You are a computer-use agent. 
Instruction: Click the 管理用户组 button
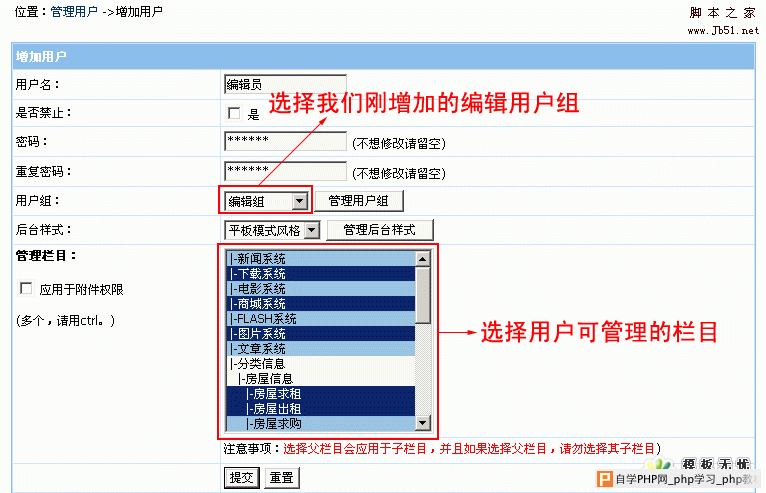point(359,201)
